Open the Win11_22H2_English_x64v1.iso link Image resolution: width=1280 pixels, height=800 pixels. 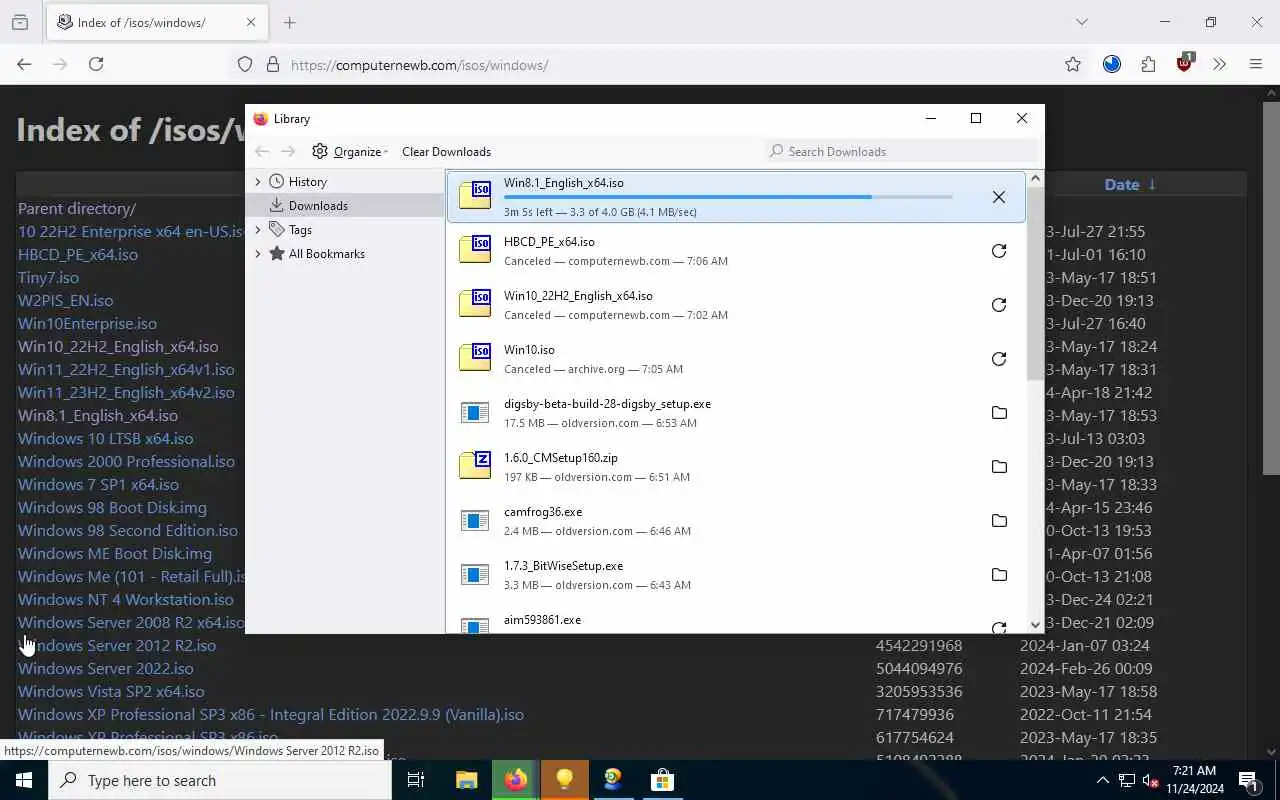(126, 369)
